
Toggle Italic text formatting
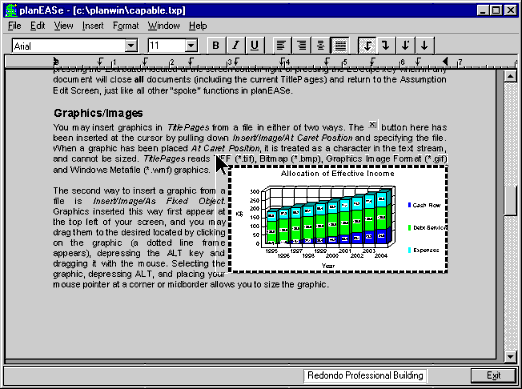[x=235, y=45]
